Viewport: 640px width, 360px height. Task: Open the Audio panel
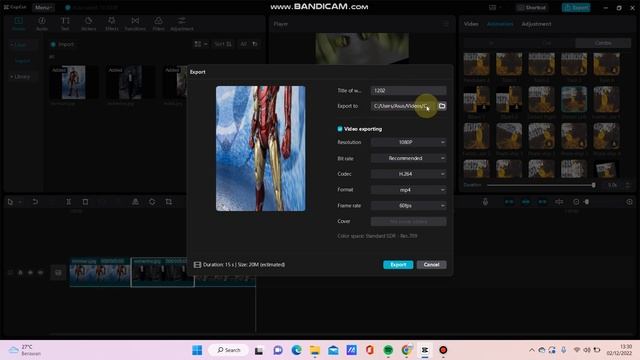pos(42,24)
